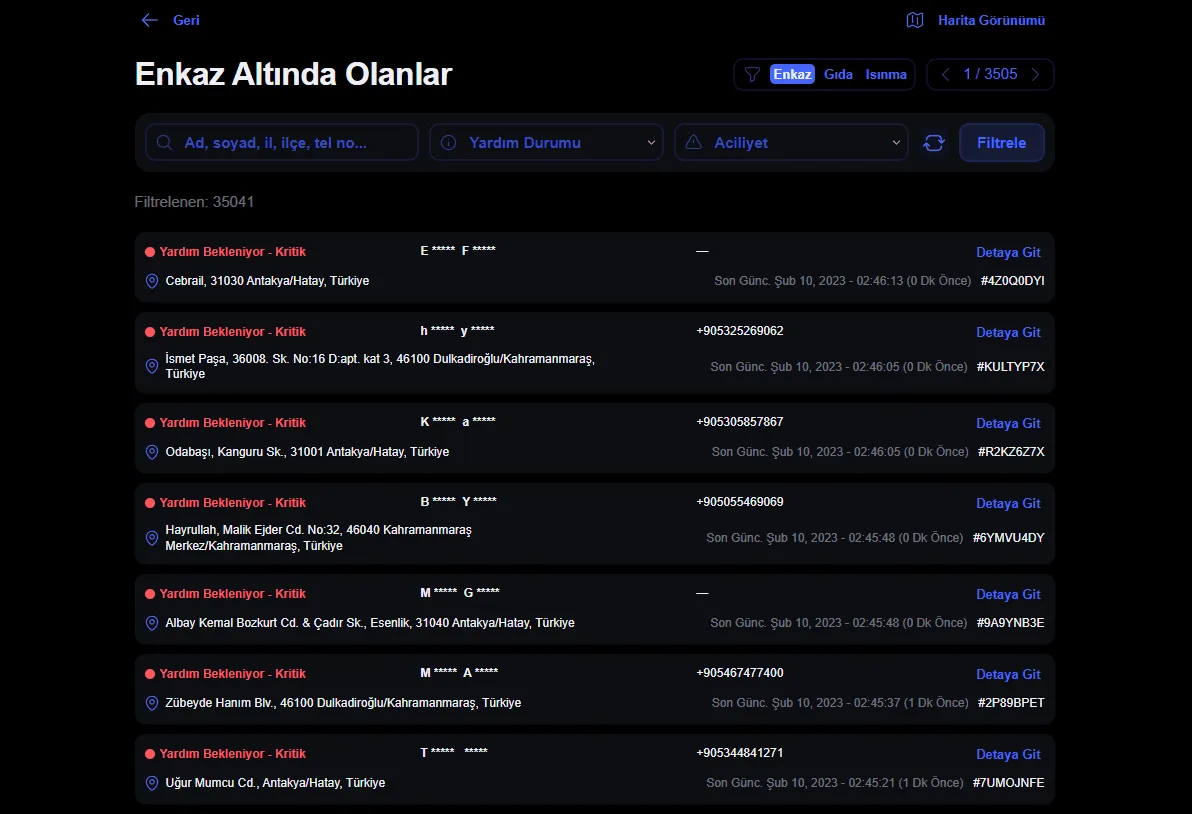The width and height of the screenshot is (1192, 814).
Task: Click red status dot in #2P89BPET row
Action: coord(151,674)
